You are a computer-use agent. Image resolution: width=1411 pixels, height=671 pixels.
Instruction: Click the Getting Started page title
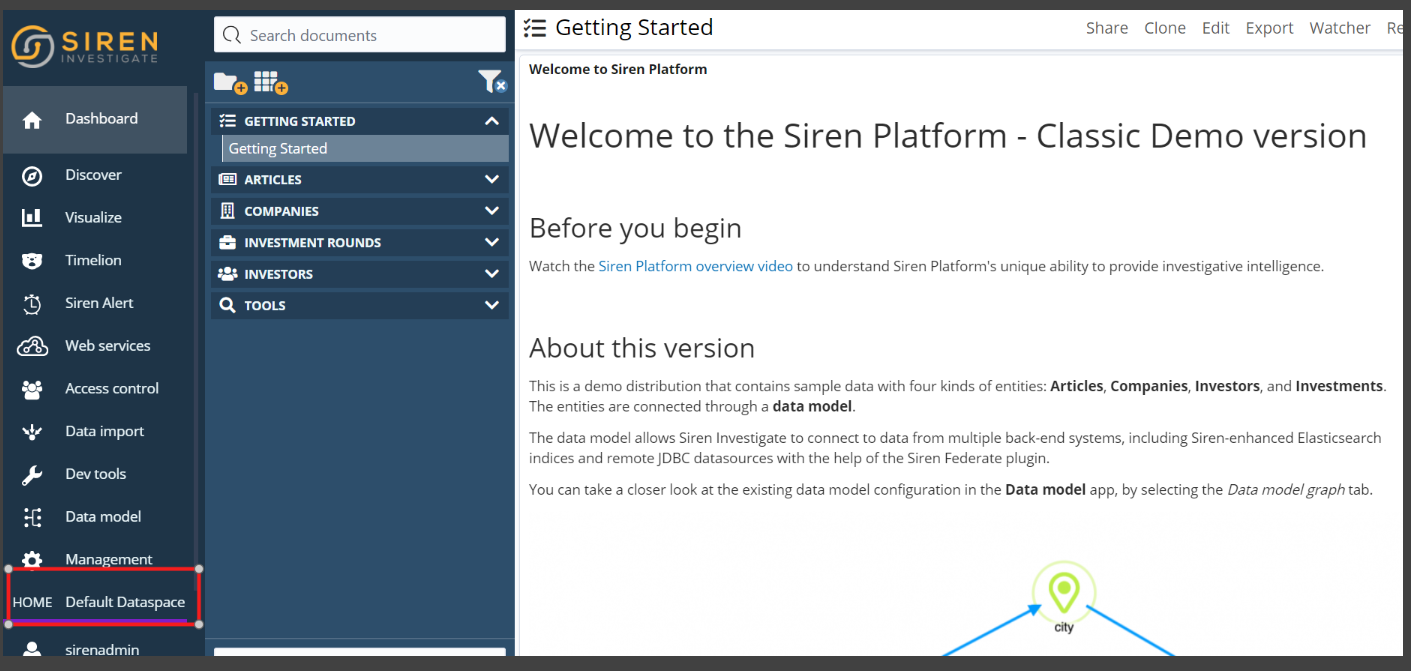point(634,28)
